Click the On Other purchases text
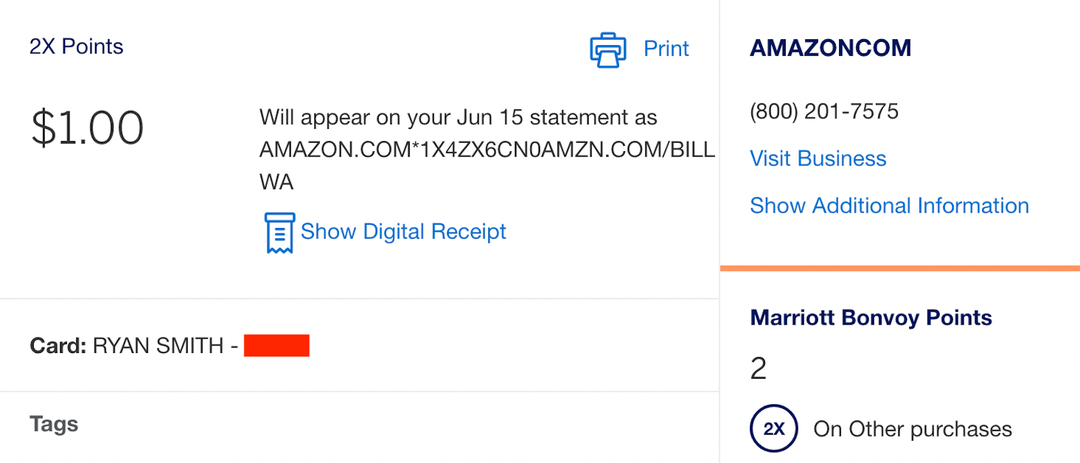The width and height of the screenshot is (1080, 463). pos(912,430)
